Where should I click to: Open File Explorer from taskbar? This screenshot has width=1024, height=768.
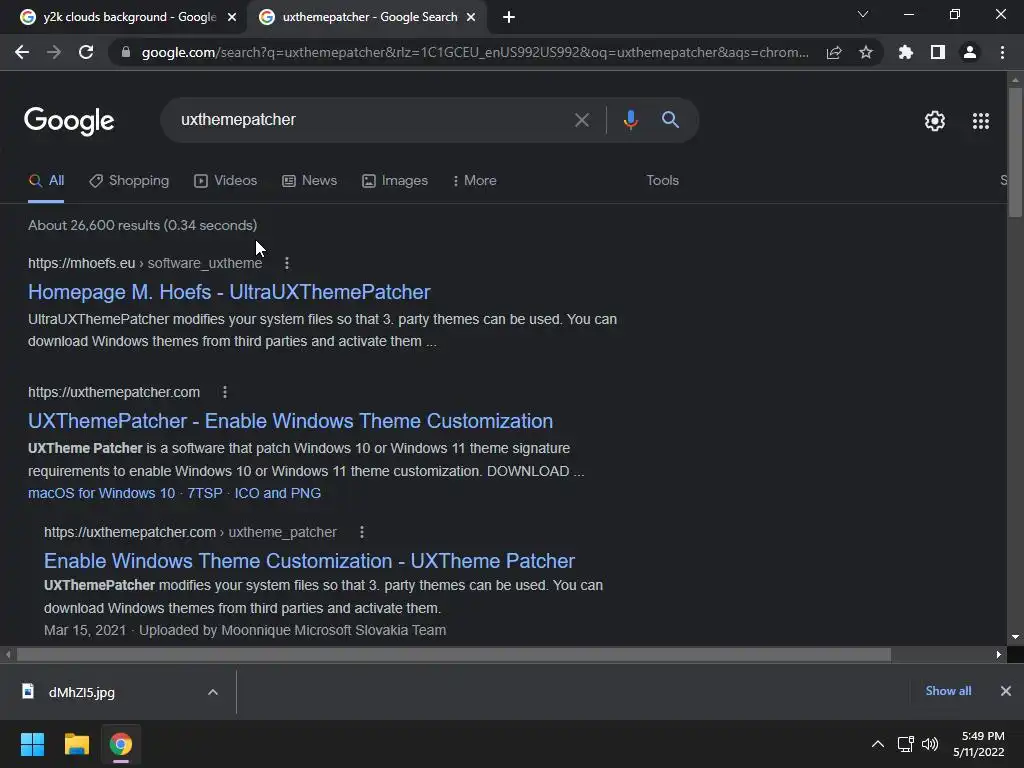[76, 744]
